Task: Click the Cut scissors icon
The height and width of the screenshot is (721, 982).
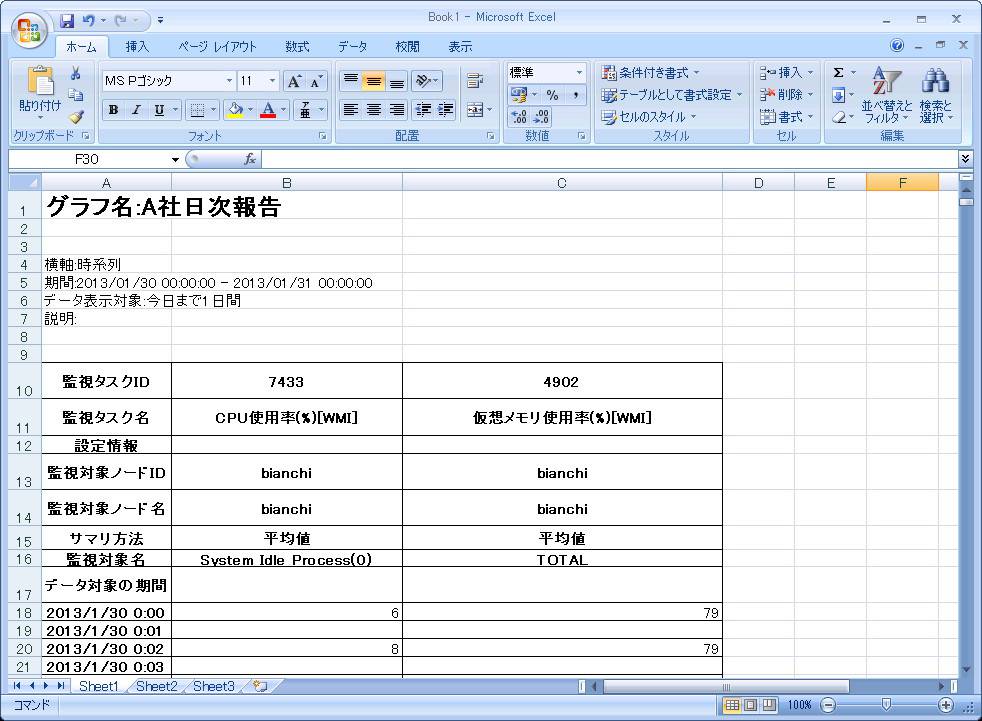Action: [76, 74]
